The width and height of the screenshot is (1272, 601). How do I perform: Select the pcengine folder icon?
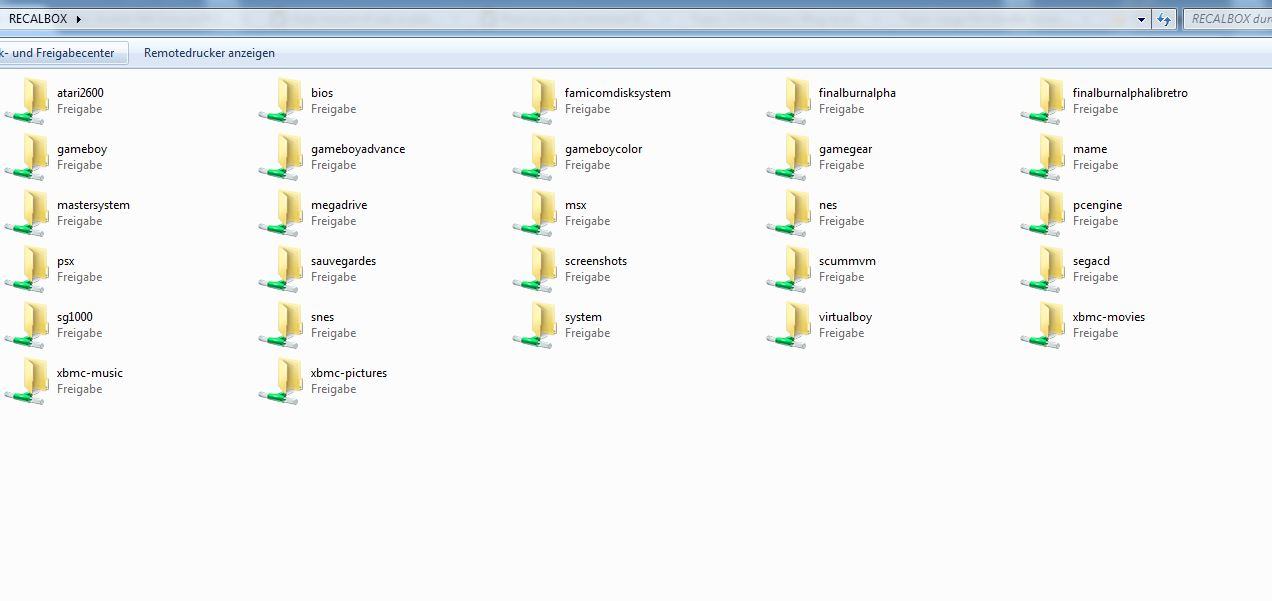(x=1043, y=213)
